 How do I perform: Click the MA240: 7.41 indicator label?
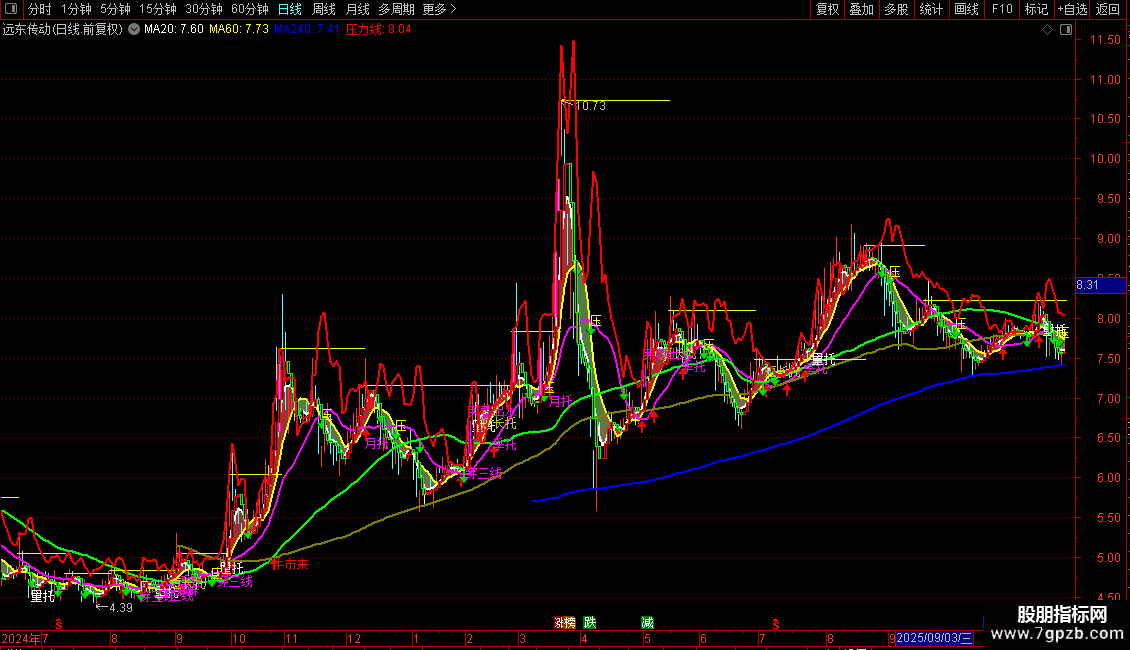click(306, 30)
